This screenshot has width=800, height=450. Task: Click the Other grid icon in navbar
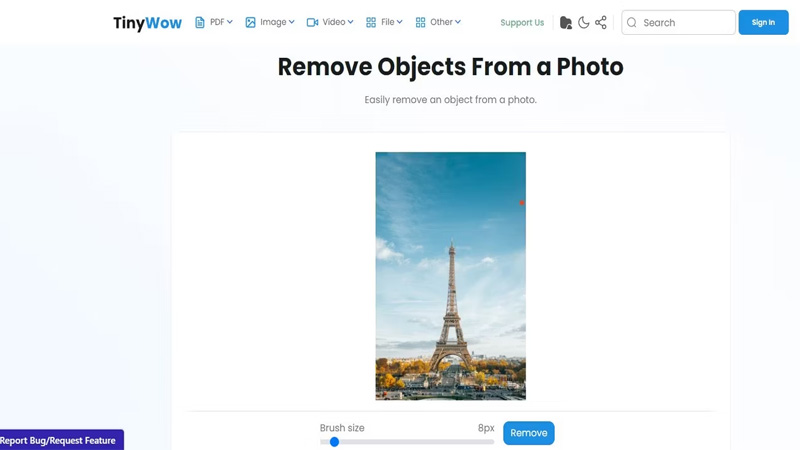pos(420,22)
